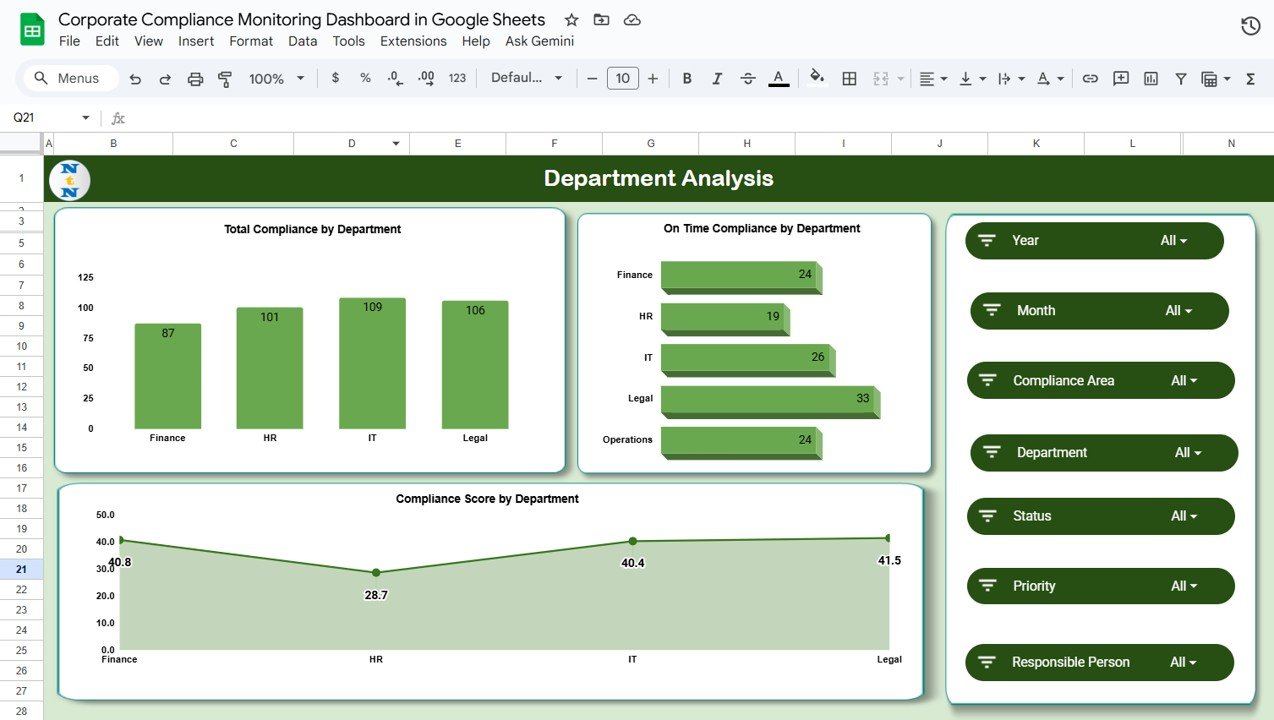Open the borders tool
This screenshot has height=720, width=1274.
849,78
